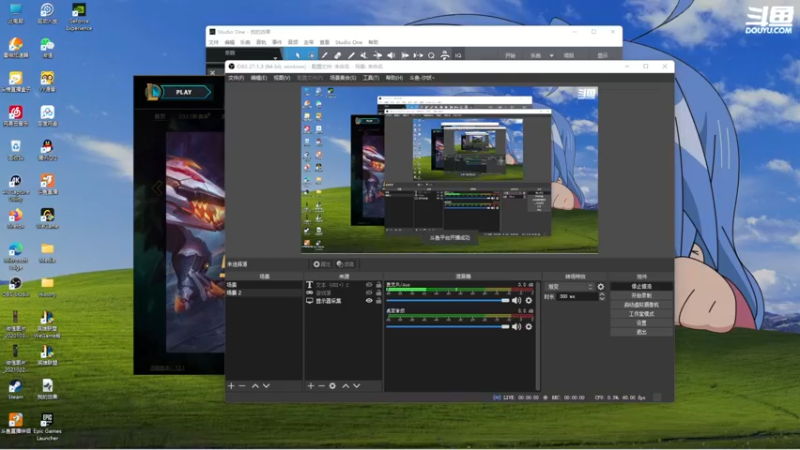Toggle visibility of the text source
This screenshot has height=450, width=800.
pyautogui.click(x=369, y=285)
